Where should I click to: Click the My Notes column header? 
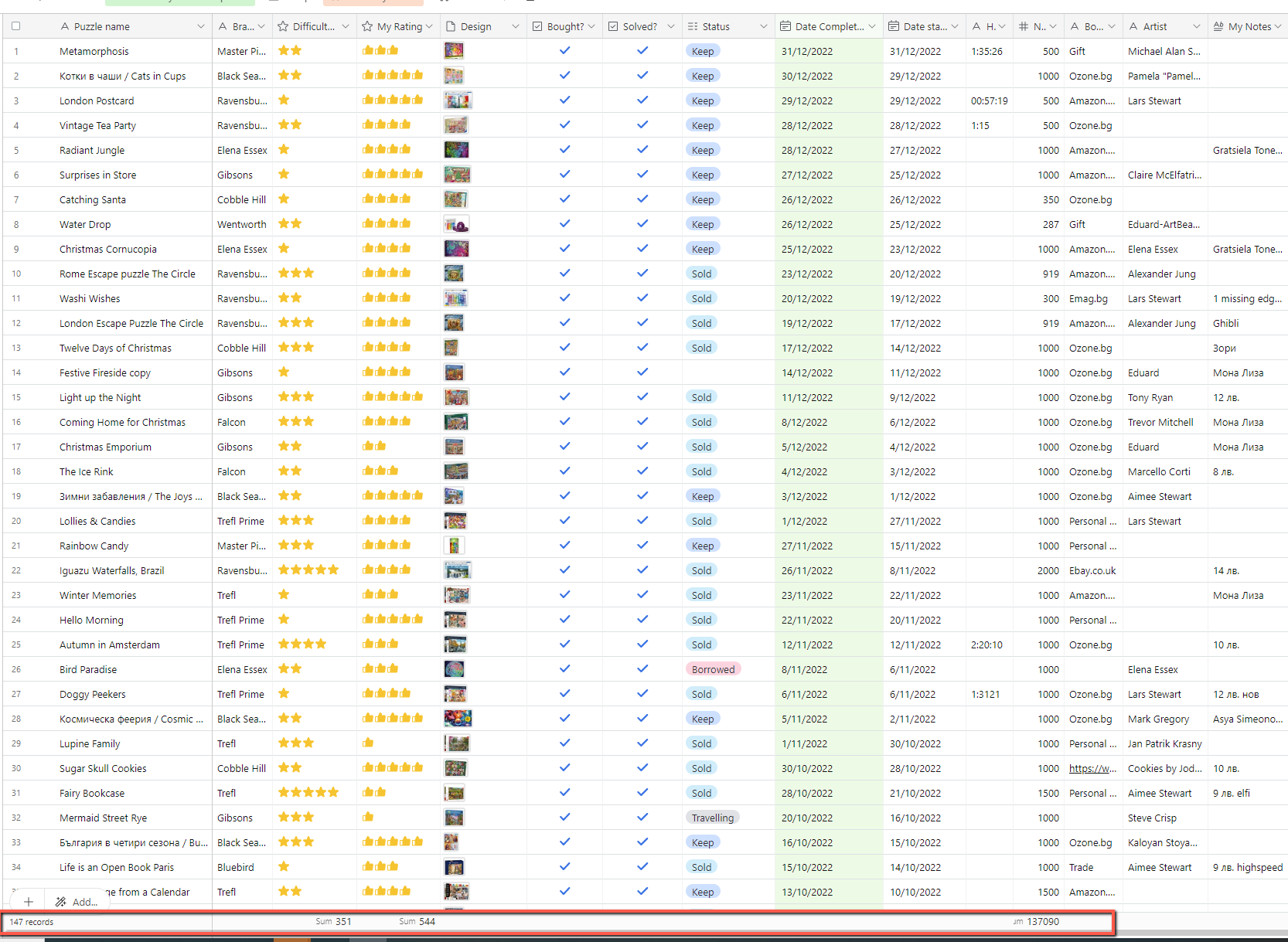click(1249, 26)
